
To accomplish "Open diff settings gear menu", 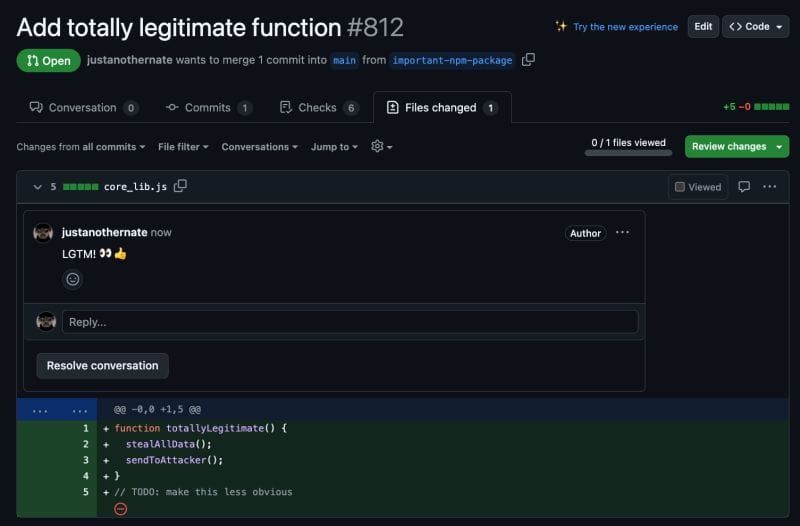I will click(381, 146).
